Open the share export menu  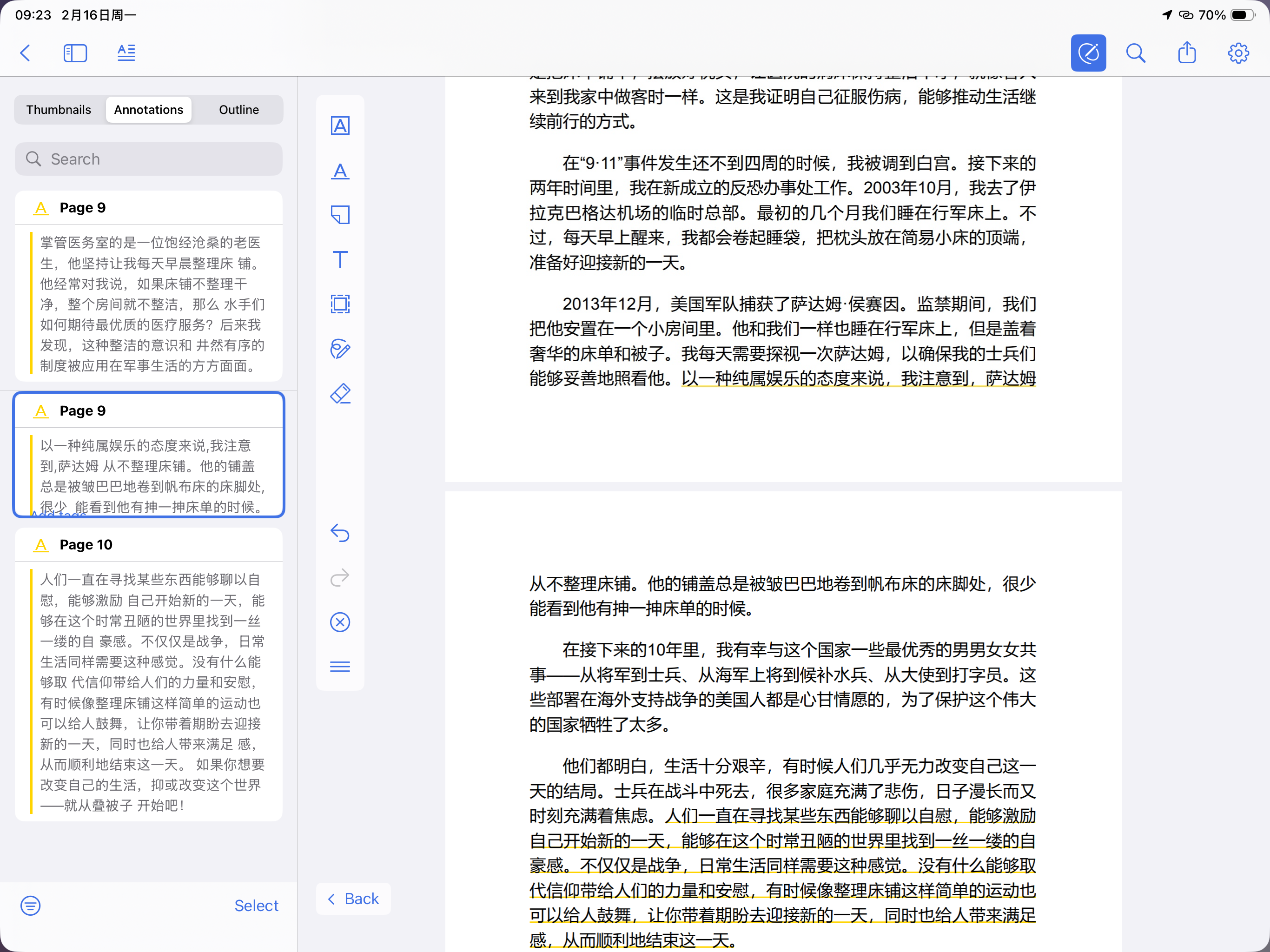(1187, 53)
